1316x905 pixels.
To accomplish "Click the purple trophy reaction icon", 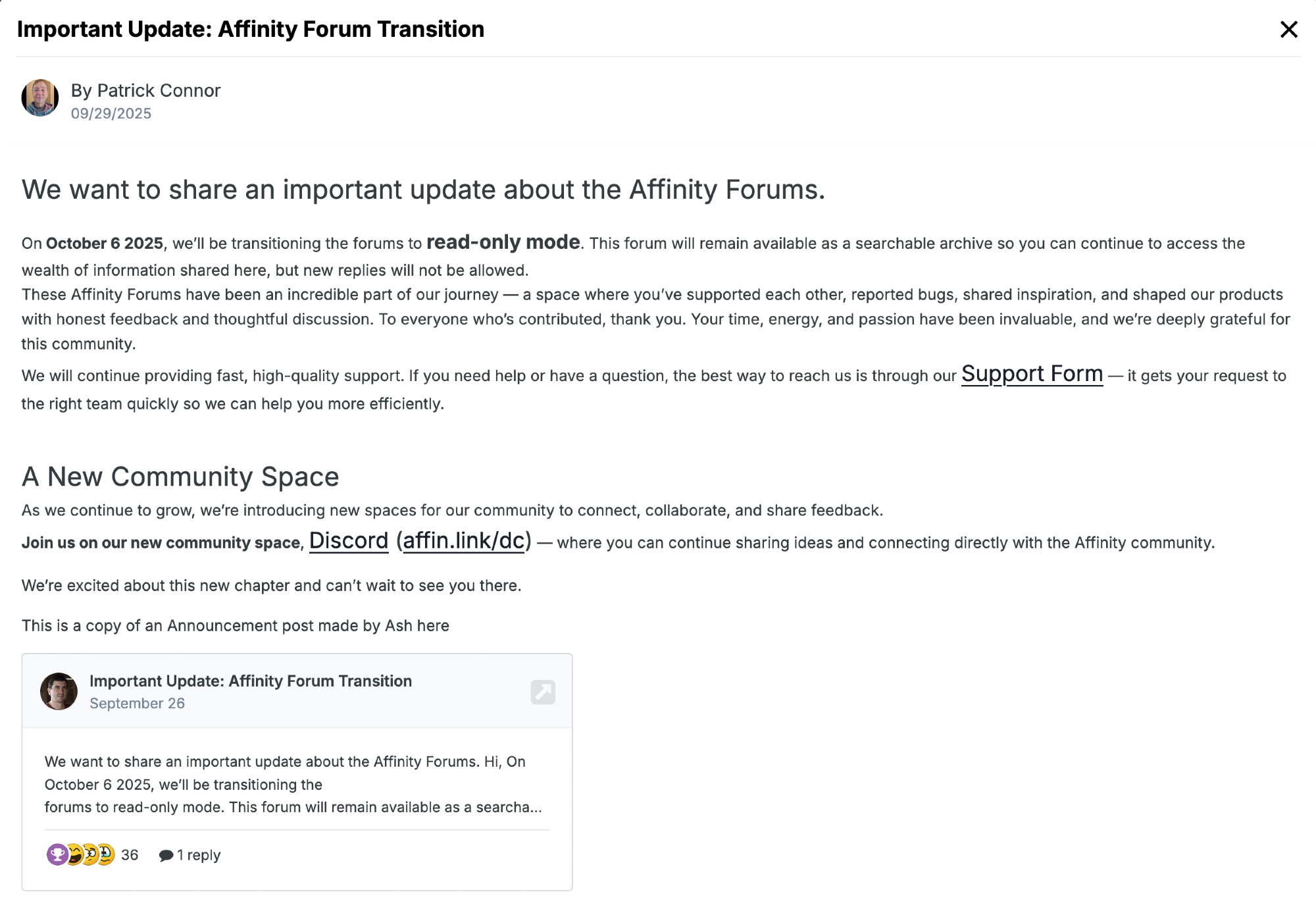I will tap(57, 855).
